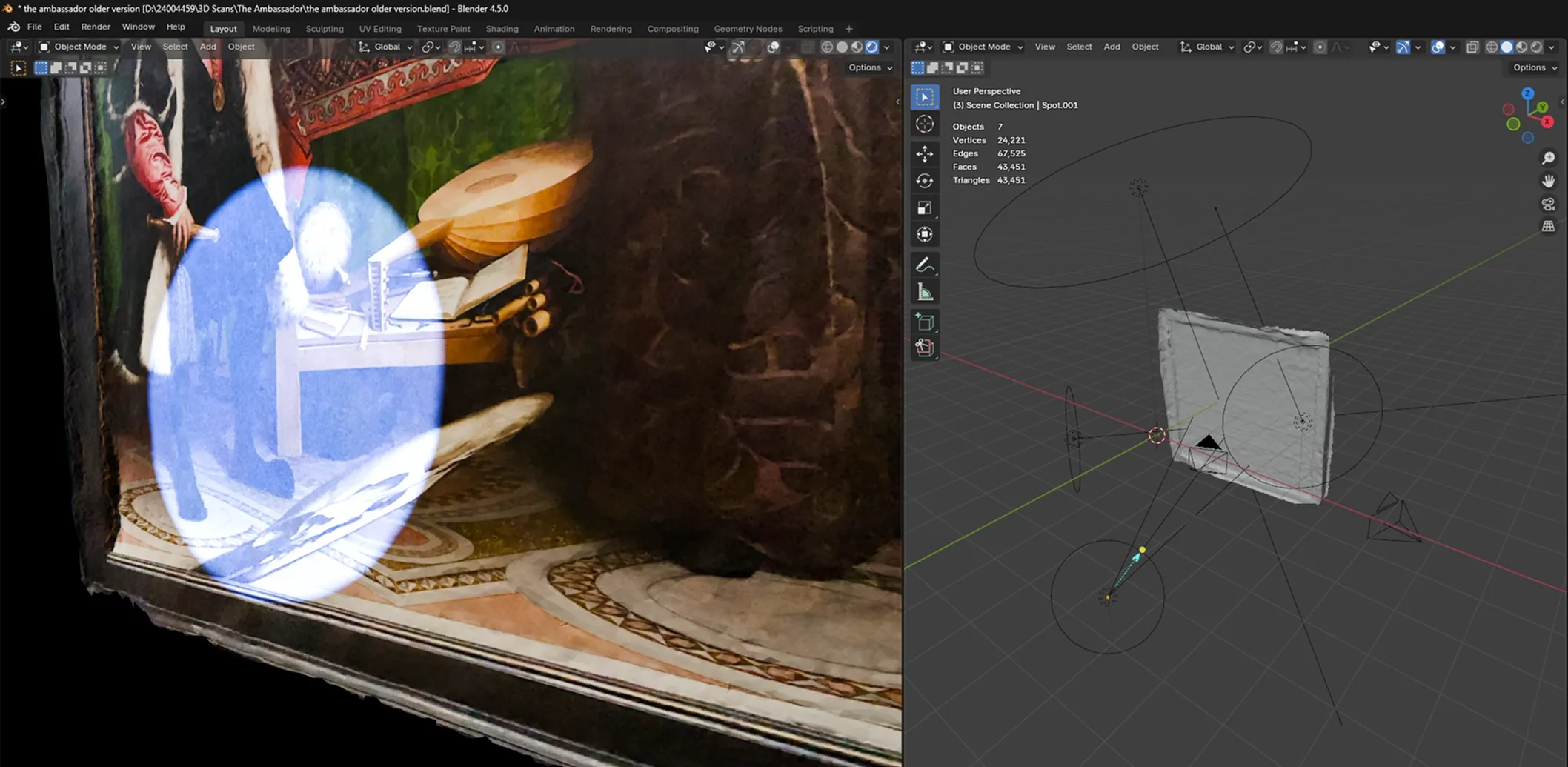Toggle overlays in the right viewport
Image resolution: width=1568 pixels, height=767 pixels.
1438,47
